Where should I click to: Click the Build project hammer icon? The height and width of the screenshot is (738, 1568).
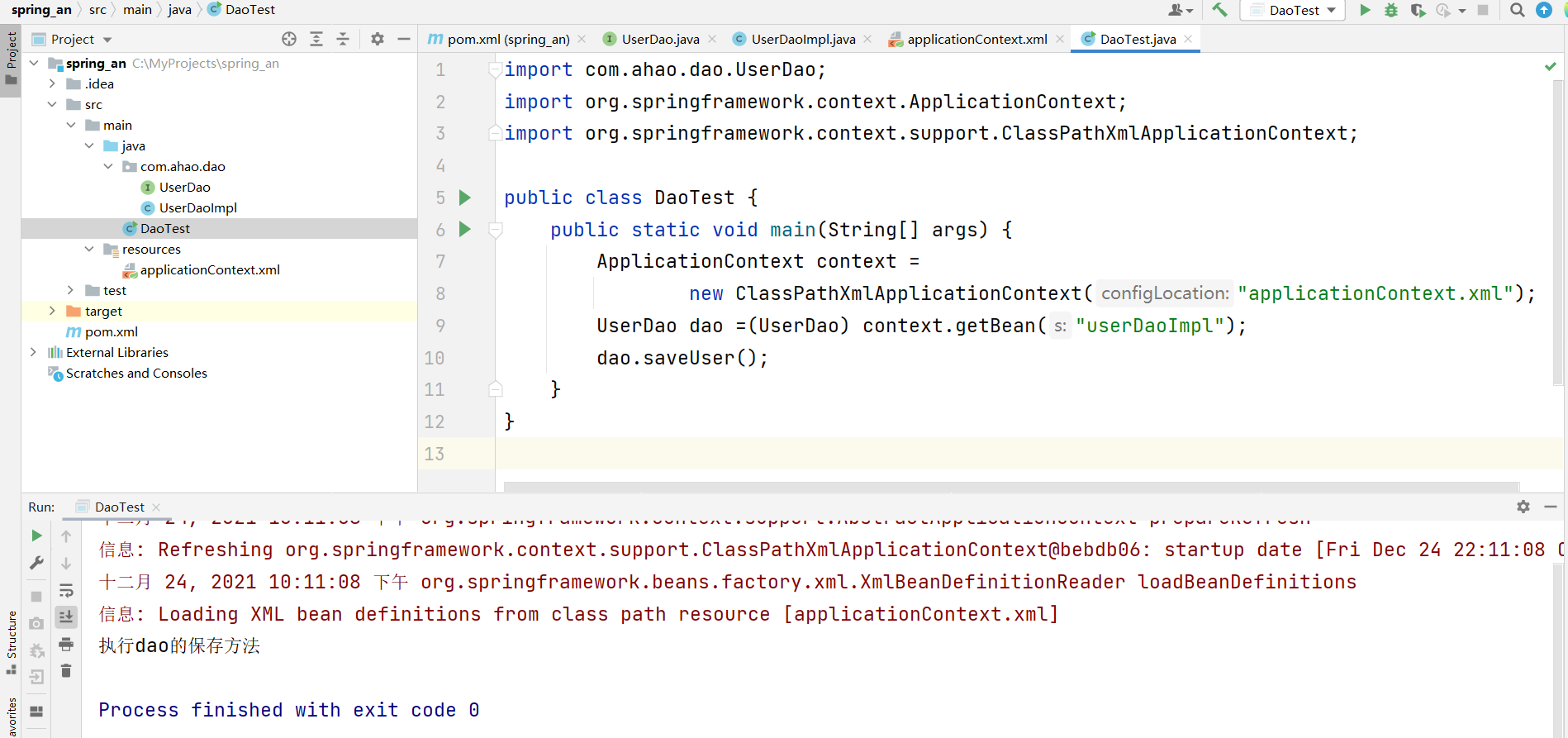(1219, 10)
